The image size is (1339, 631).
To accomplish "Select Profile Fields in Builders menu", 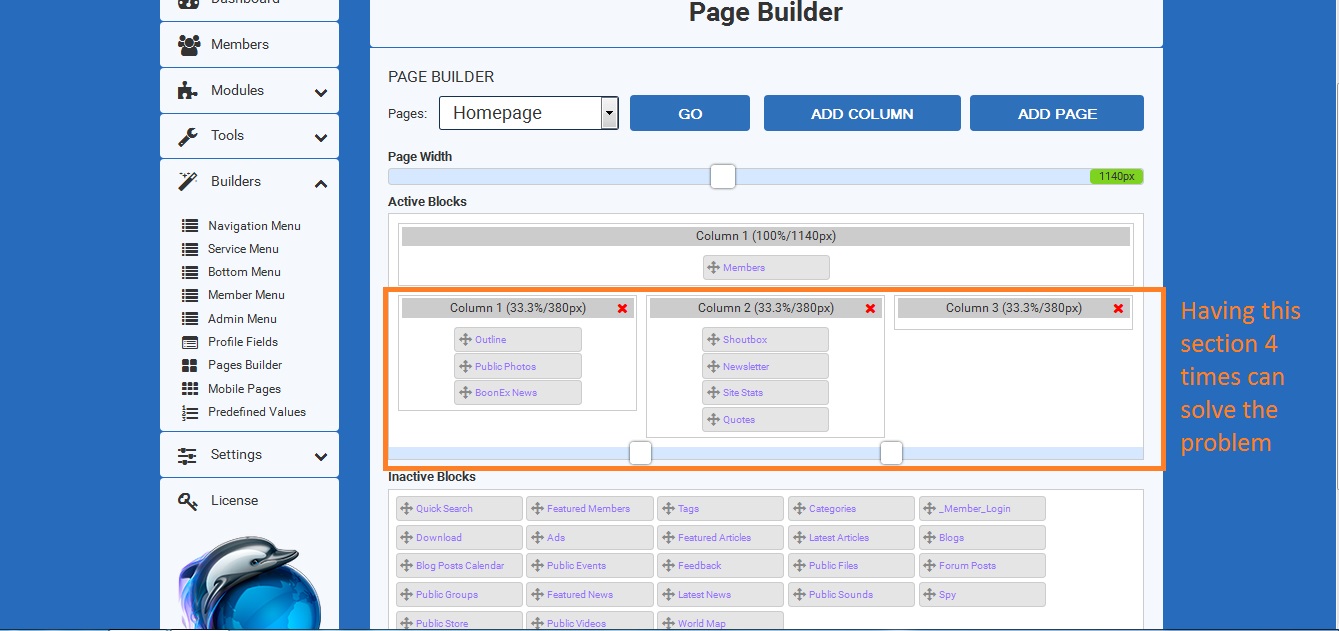I will (243, 342).
